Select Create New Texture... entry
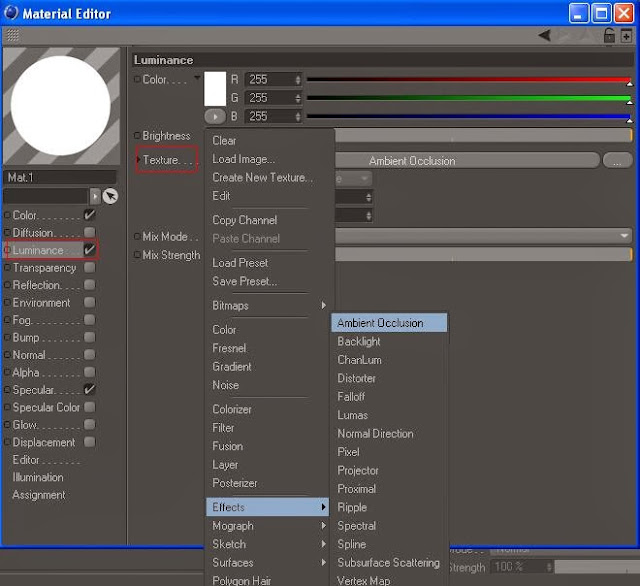Viewport: 640px width, 586px height. coord(262,177)
